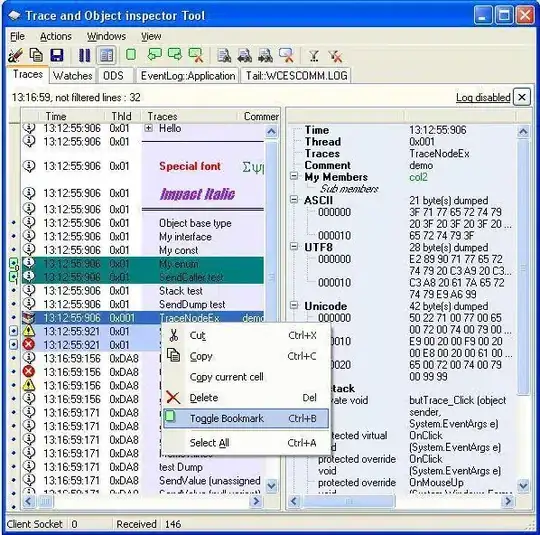540x535 pixels.
Task: Click the error icon at 13:12:55:921
Action: click(29, 344)
